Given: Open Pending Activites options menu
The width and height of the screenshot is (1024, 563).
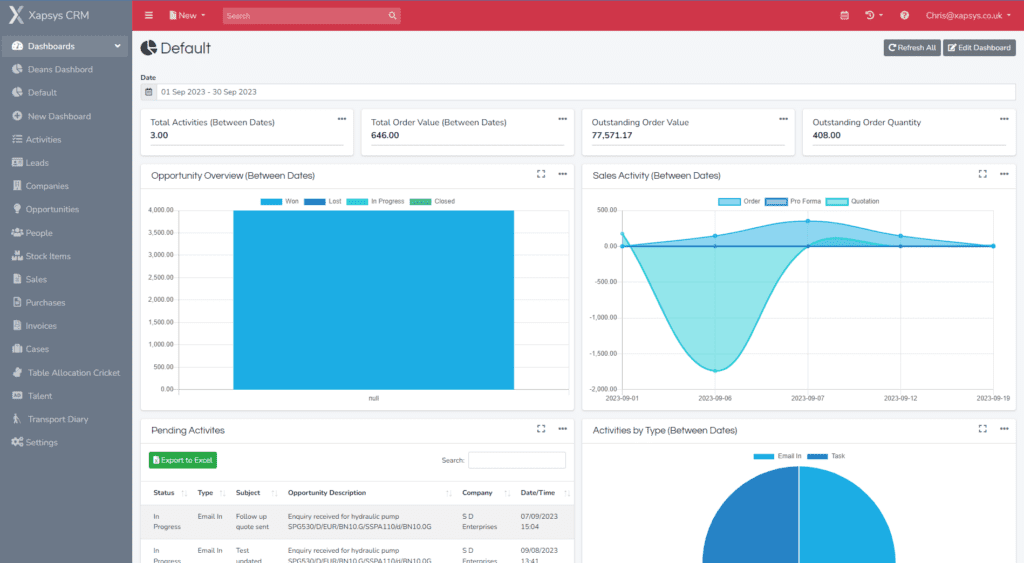Looking at the screenshot, I should click(562, 428).
